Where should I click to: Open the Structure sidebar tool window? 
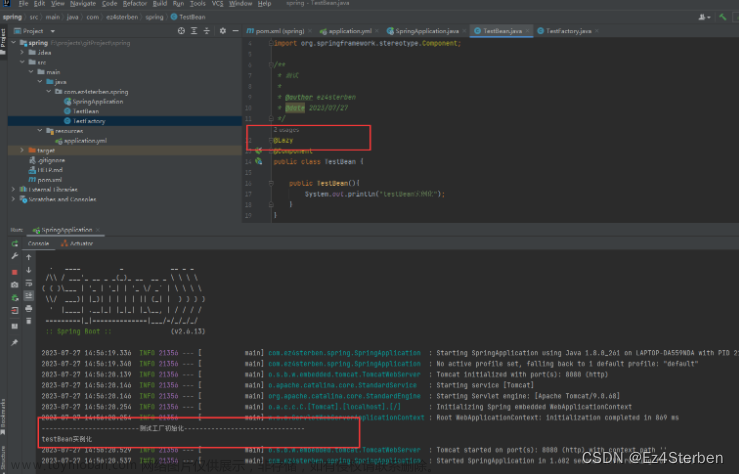click(3, 459)
